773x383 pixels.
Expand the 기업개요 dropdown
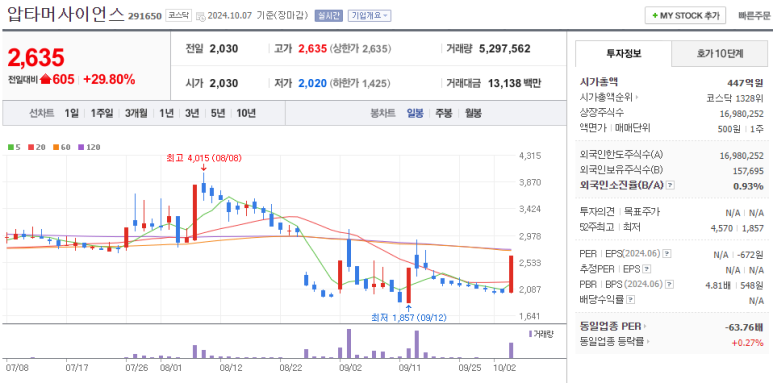[x=369, y=15]
